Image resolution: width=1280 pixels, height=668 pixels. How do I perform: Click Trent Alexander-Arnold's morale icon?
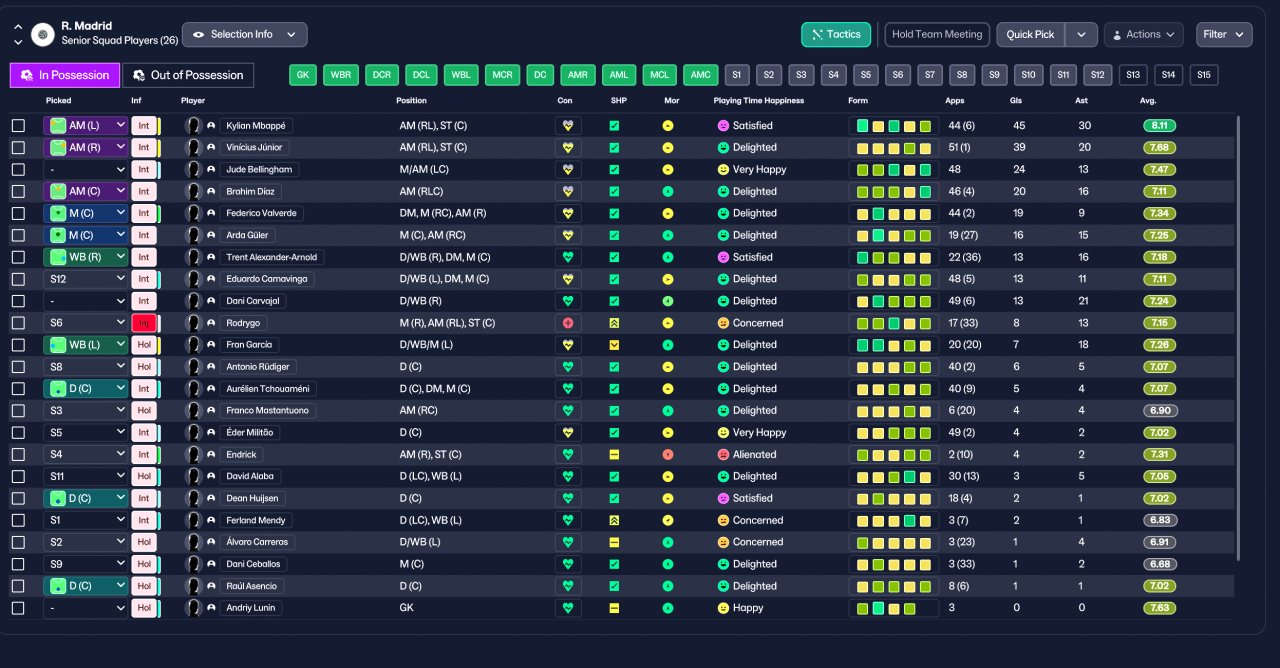668,257
